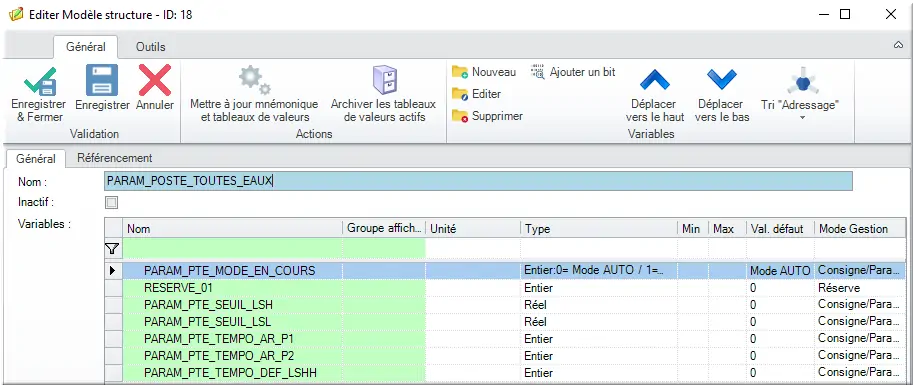Sort by the Nom column header
The image size is (913, 385).
pyautogui.click(x=232, y=229)
